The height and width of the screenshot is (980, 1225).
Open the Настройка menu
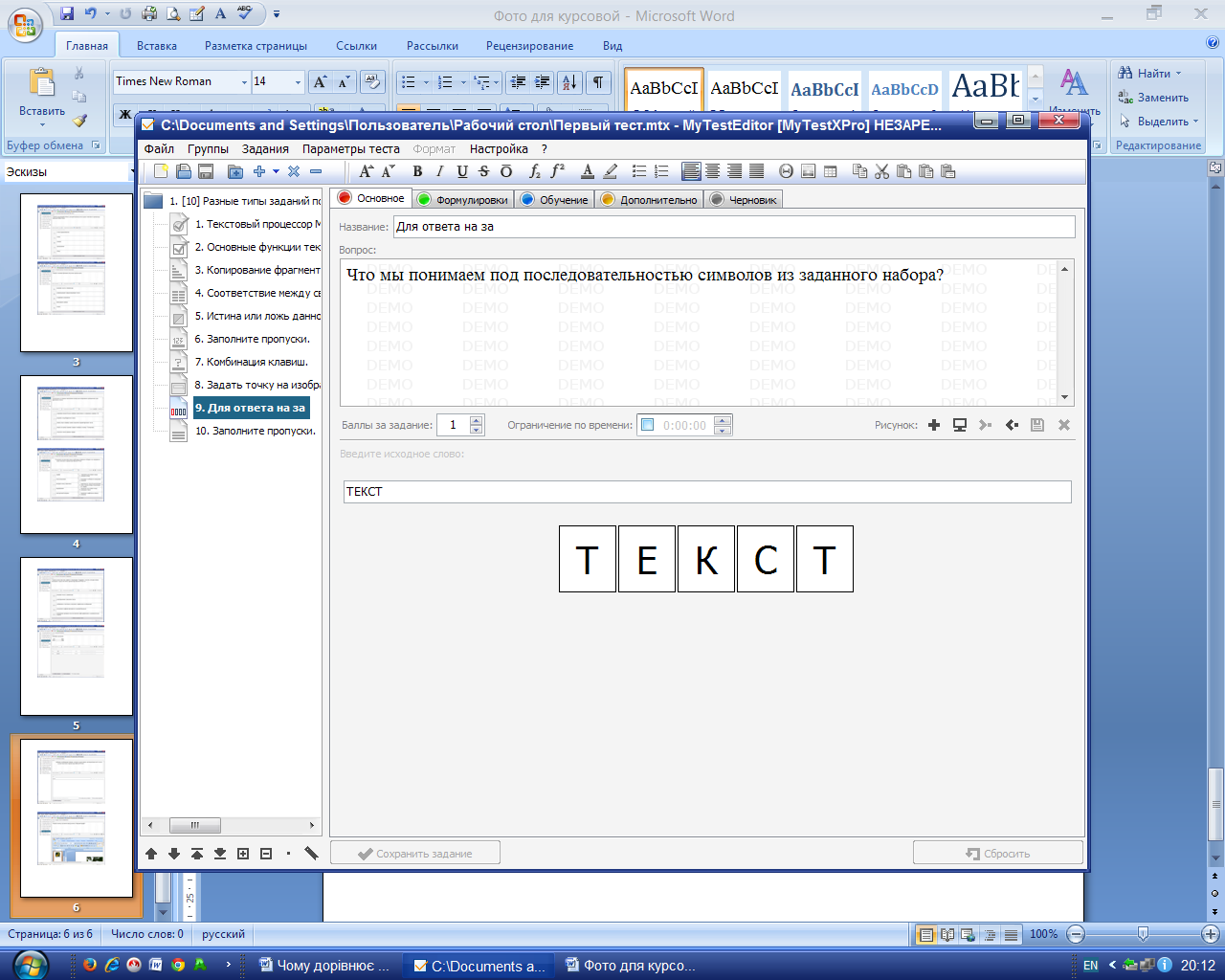pyautogui.click(x=499, y=149)
